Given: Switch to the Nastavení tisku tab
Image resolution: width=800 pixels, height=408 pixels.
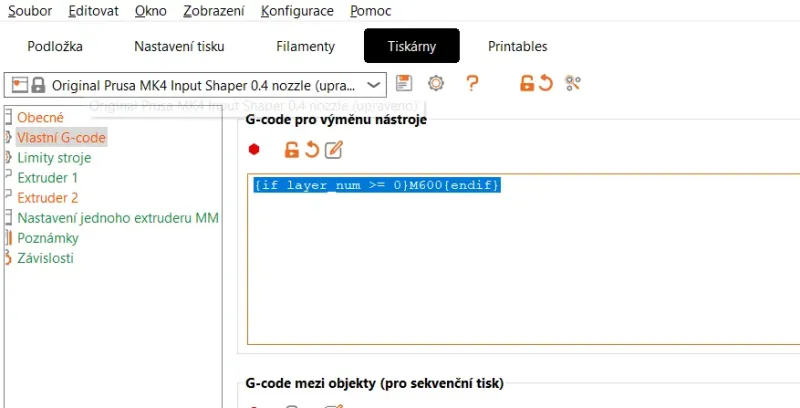Looking at the screenshot, I should coord(179,46).
